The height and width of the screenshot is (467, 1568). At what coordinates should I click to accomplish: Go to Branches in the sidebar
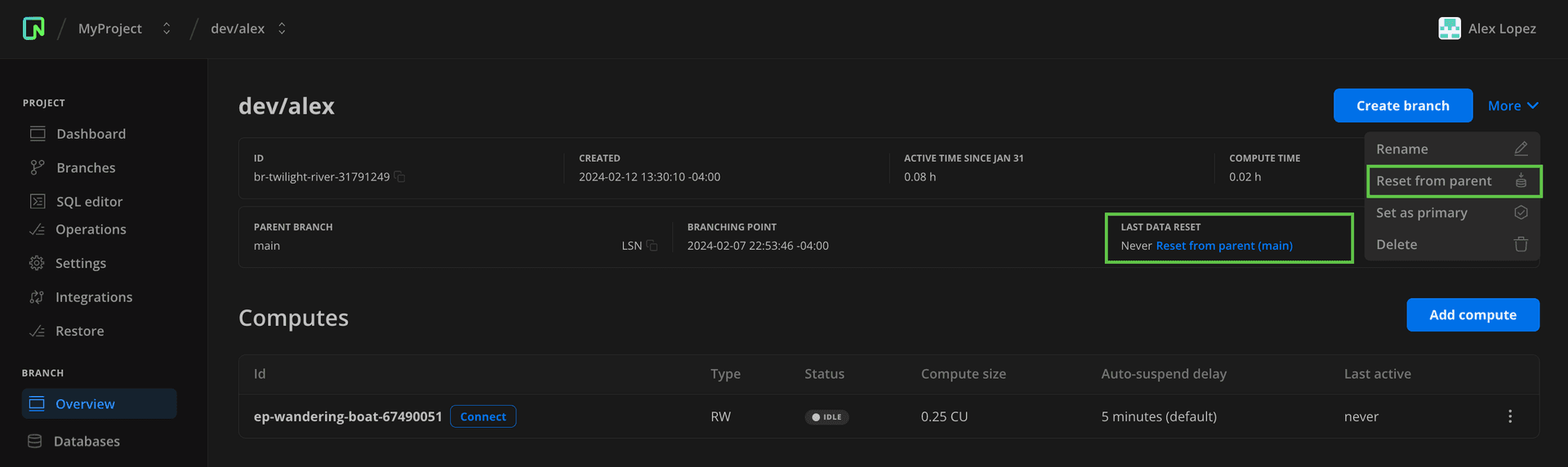coord(85,168)
